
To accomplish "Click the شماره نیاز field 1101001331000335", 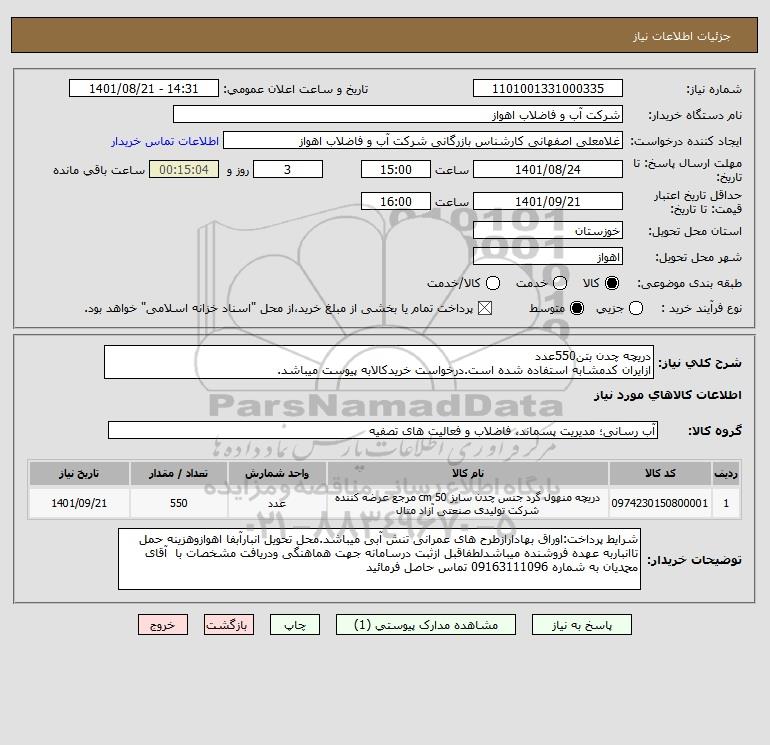I will [548, 88].
